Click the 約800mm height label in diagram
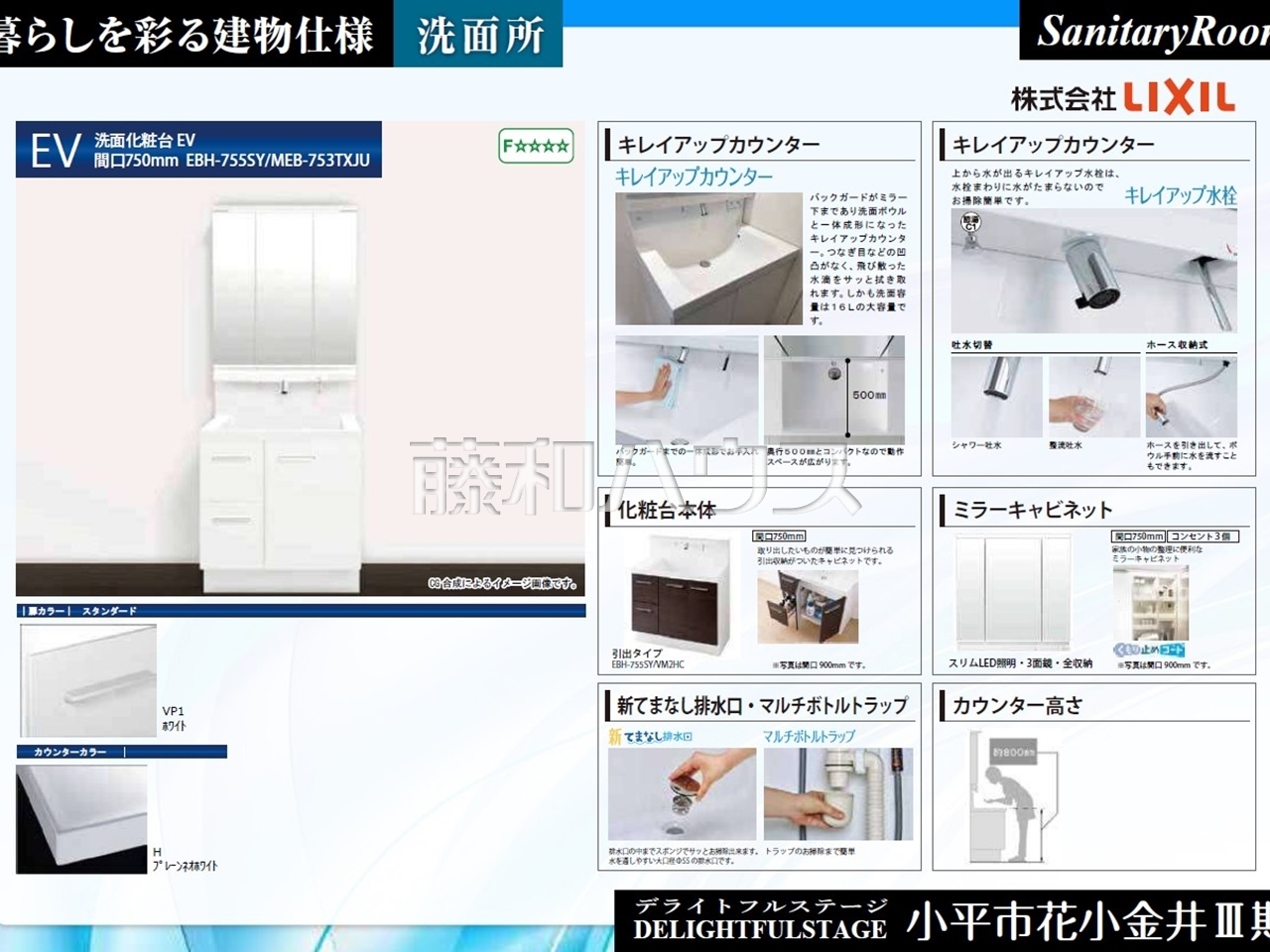This screenshot has width=1270, height=952. tap(1014, 753)
